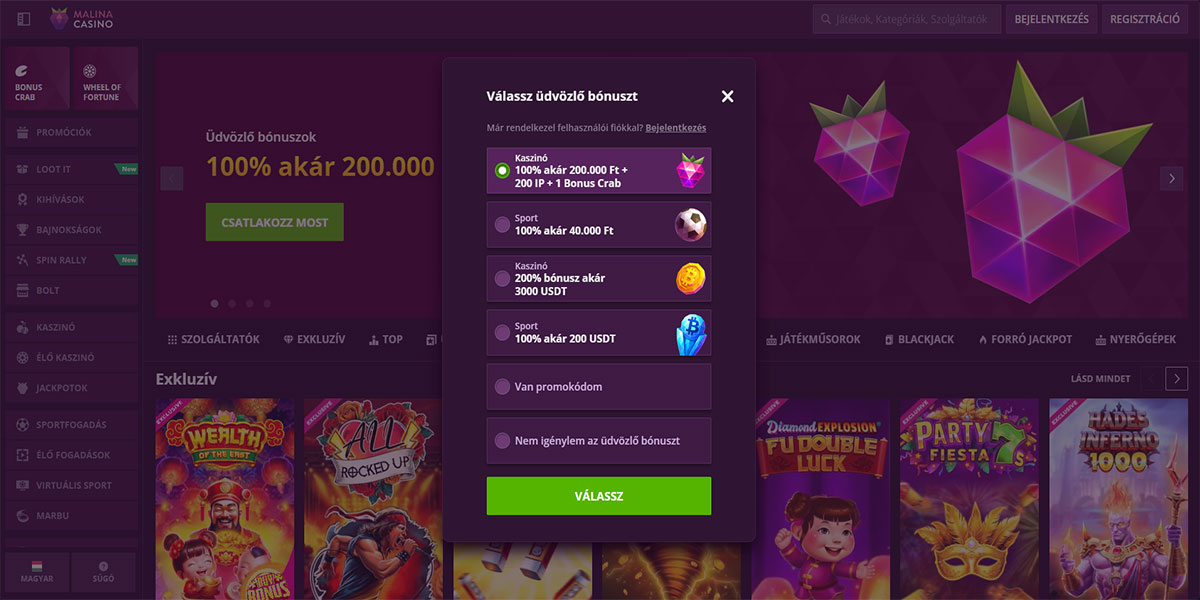1200x600 pixels.
Task: Select the Sport 100% akár 40.000 Ft bonus
Action: [x=599, y=224]
